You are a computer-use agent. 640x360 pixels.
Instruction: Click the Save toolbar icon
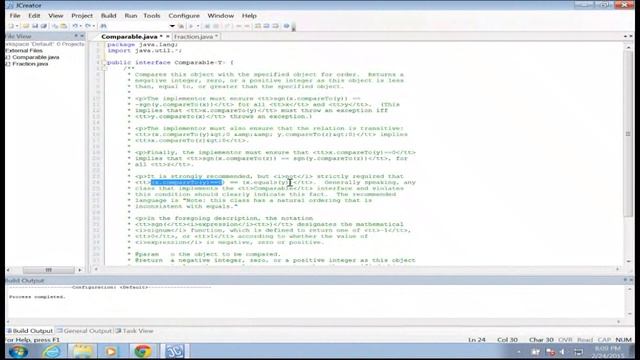pos(35,26)
